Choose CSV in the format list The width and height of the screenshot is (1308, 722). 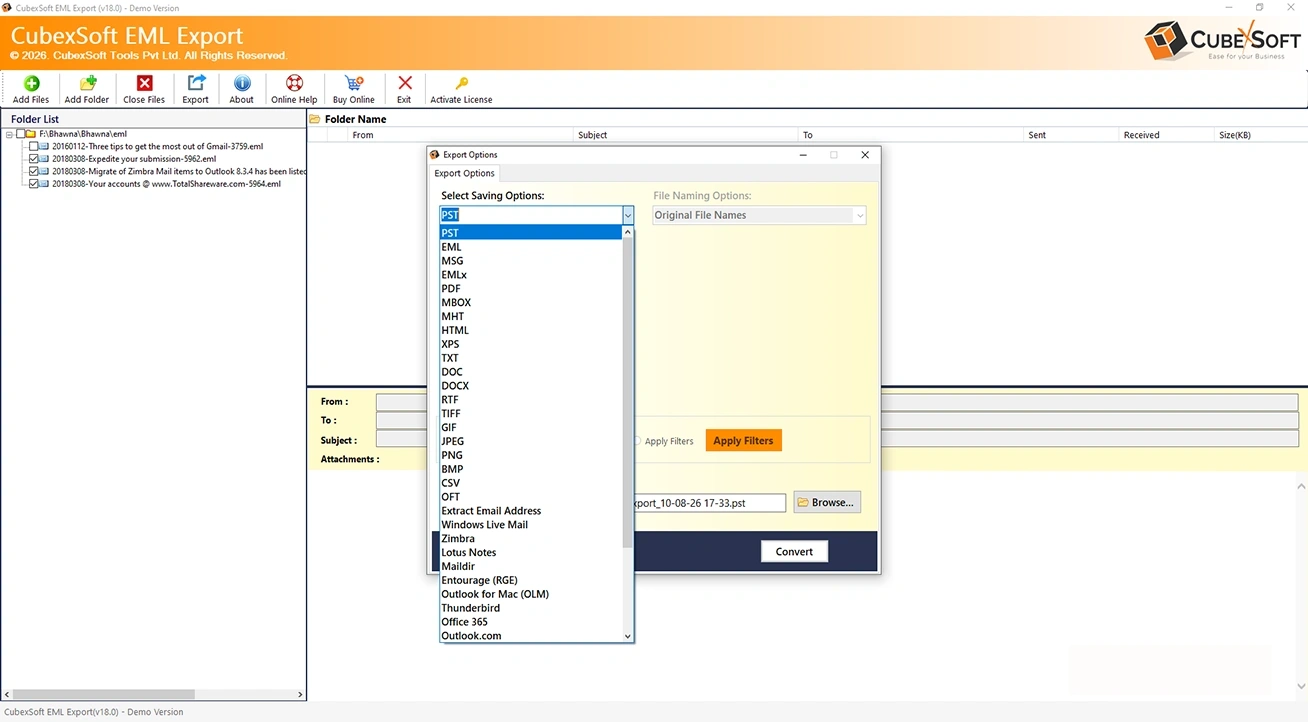tap(531, 483)
